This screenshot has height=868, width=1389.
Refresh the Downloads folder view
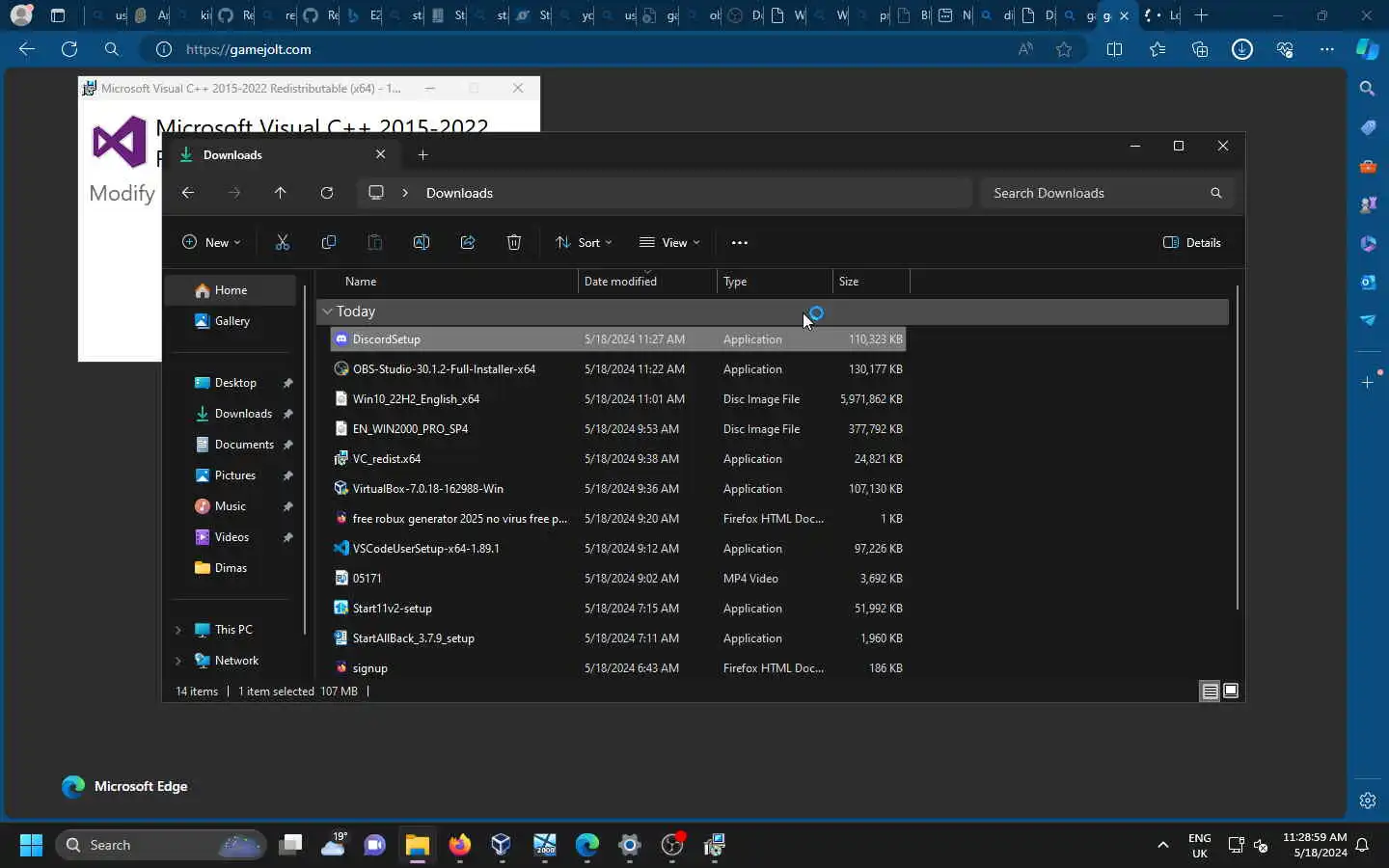click(327, 193)
